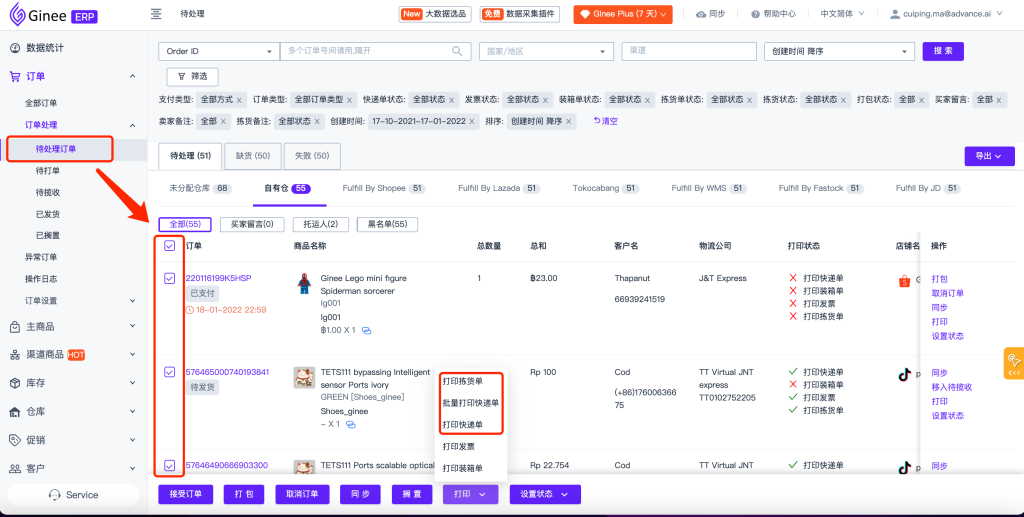Screen dimensions: 1024x517
Task: Click the 取消订单 button in bottom bar
Action: click(302, 494)
